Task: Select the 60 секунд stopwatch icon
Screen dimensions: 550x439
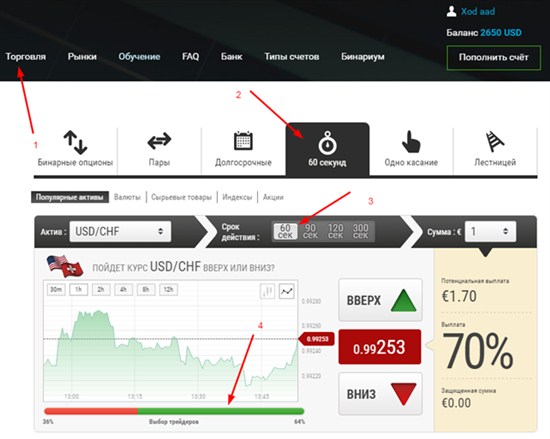Action: (327, 143)
